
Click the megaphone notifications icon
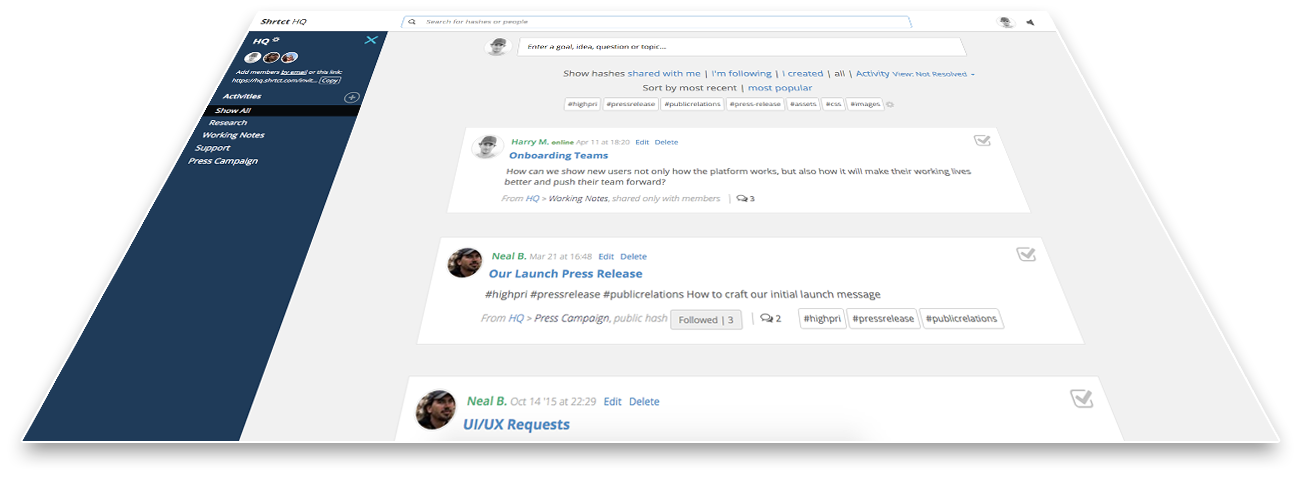pos(1030,21)
